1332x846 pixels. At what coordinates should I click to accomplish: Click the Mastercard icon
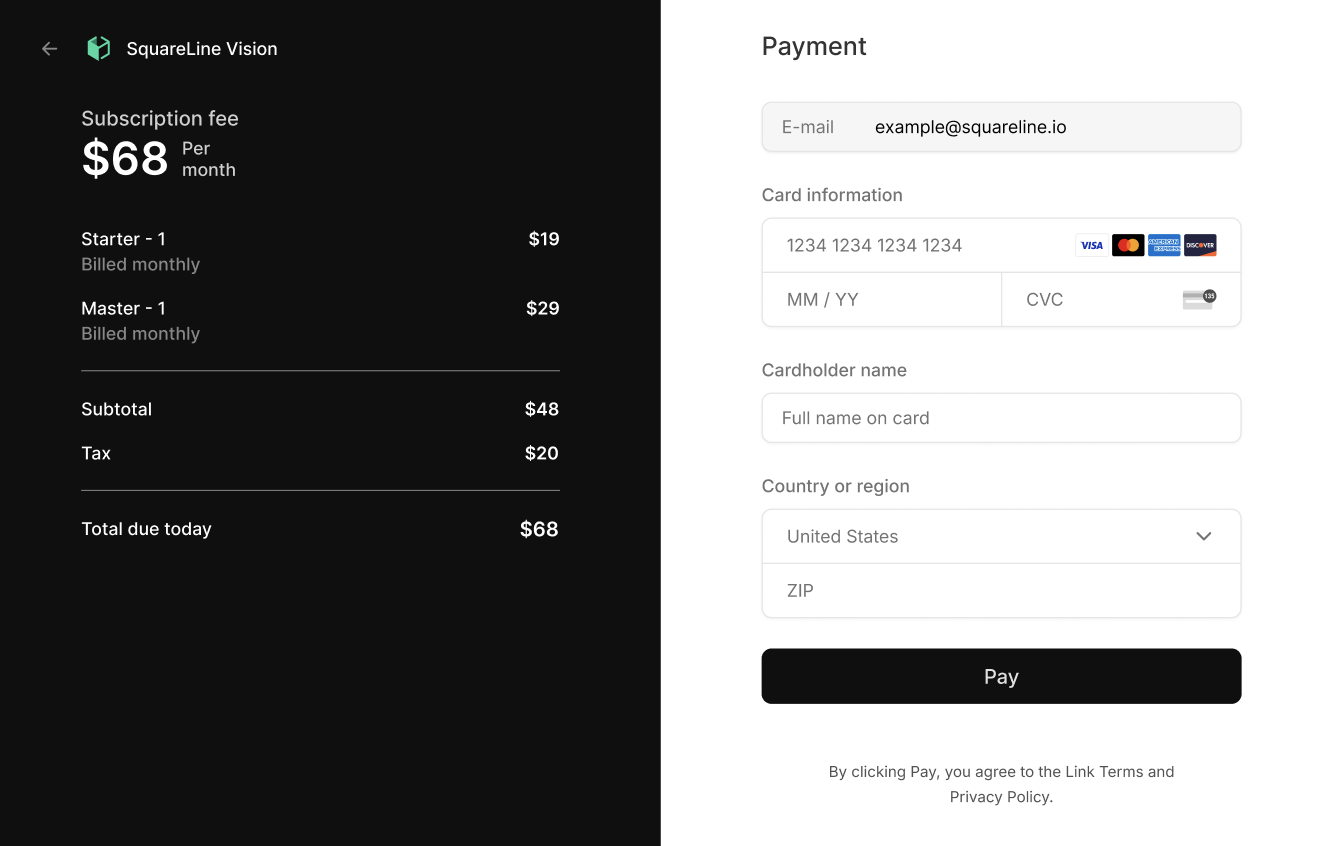(1128, 245)
